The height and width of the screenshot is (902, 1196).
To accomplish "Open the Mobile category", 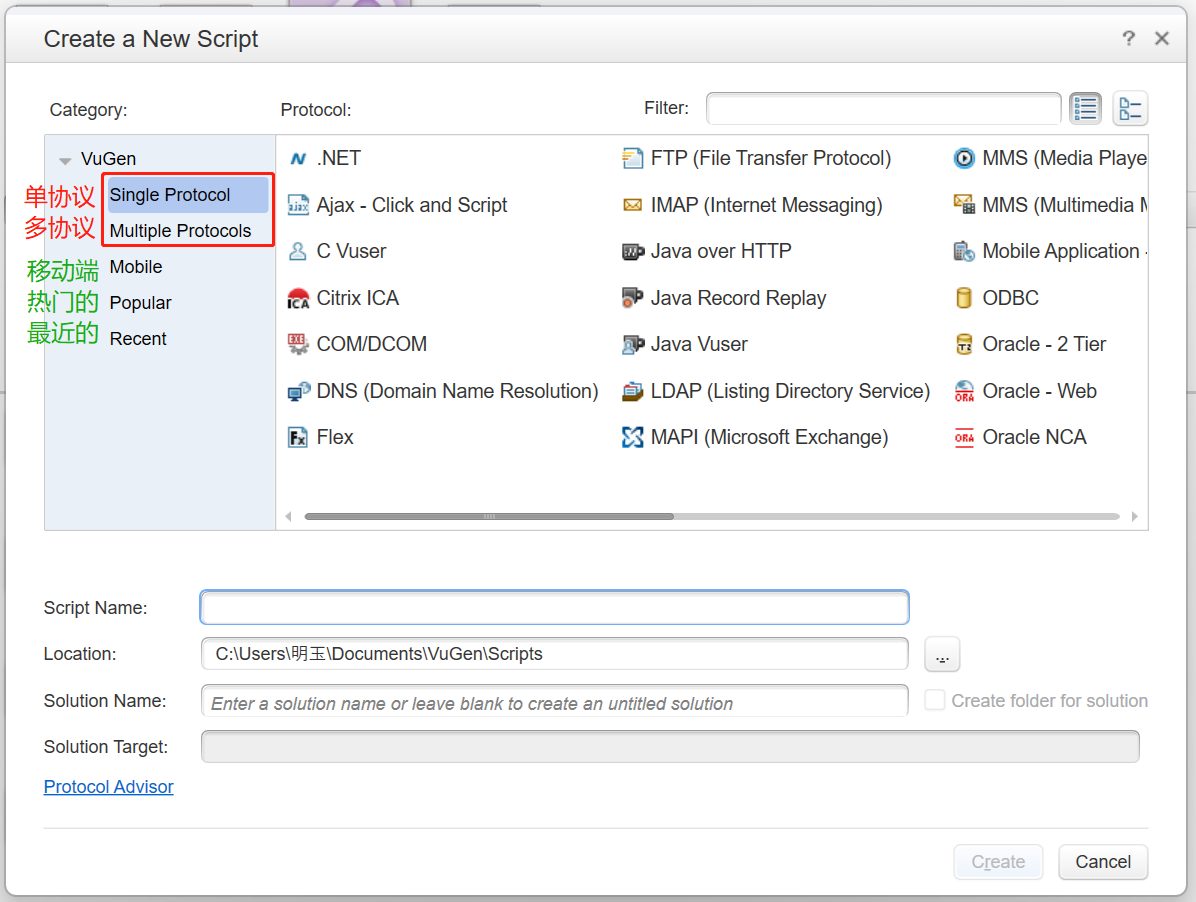I will (x=136, y=267).
